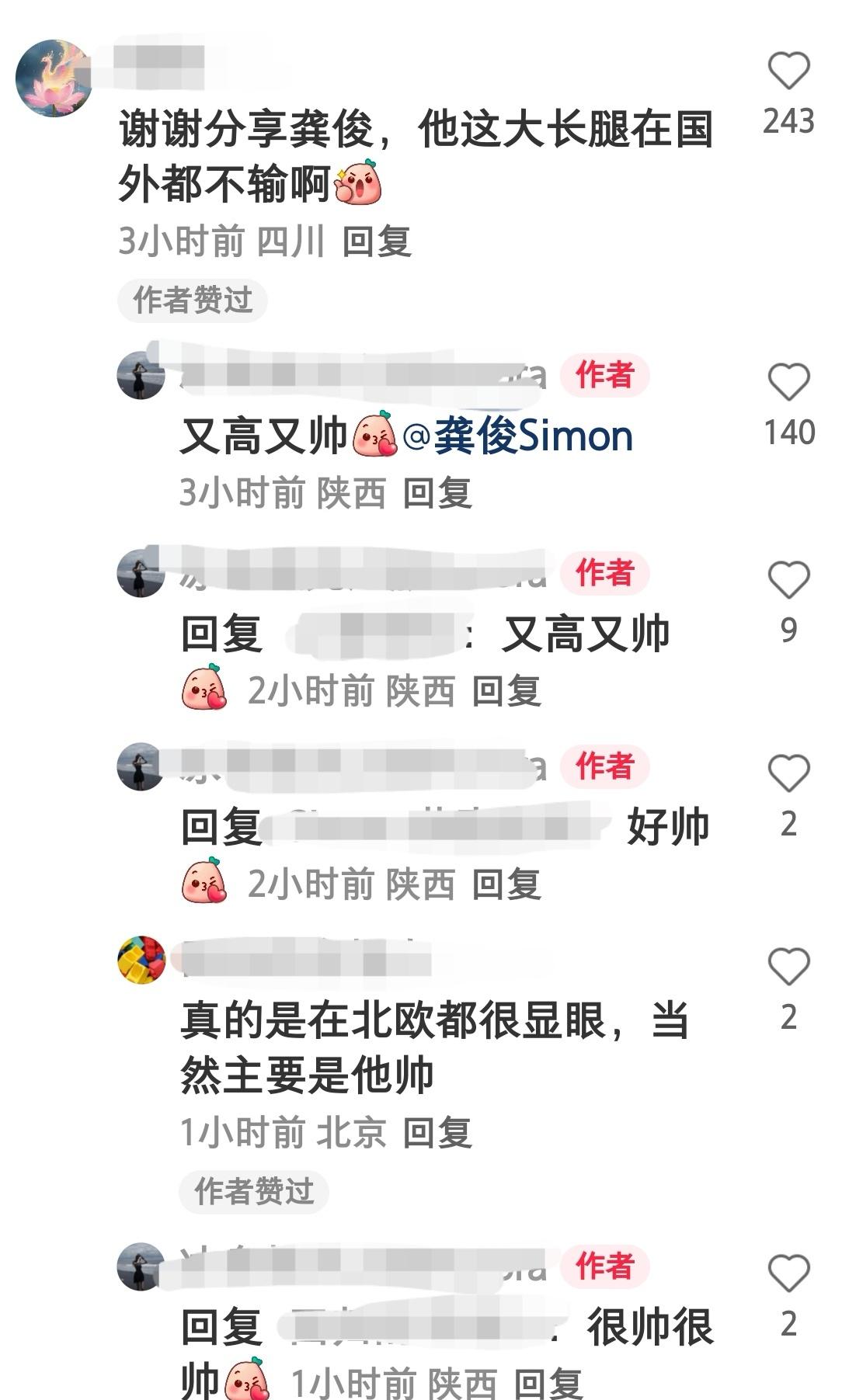Viewport: 849px width, 1400px height.
Task: Reply to the 很帅很帅 comment
Action: click(x=548, y=1383)
